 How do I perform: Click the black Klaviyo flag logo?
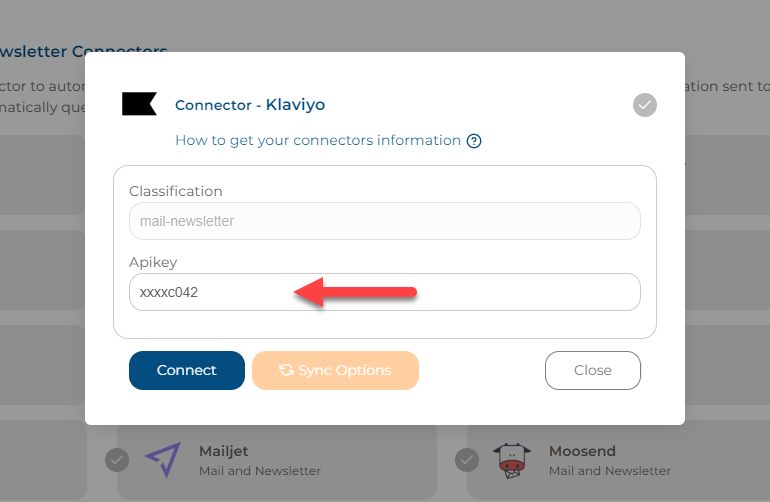pos(139,104)
